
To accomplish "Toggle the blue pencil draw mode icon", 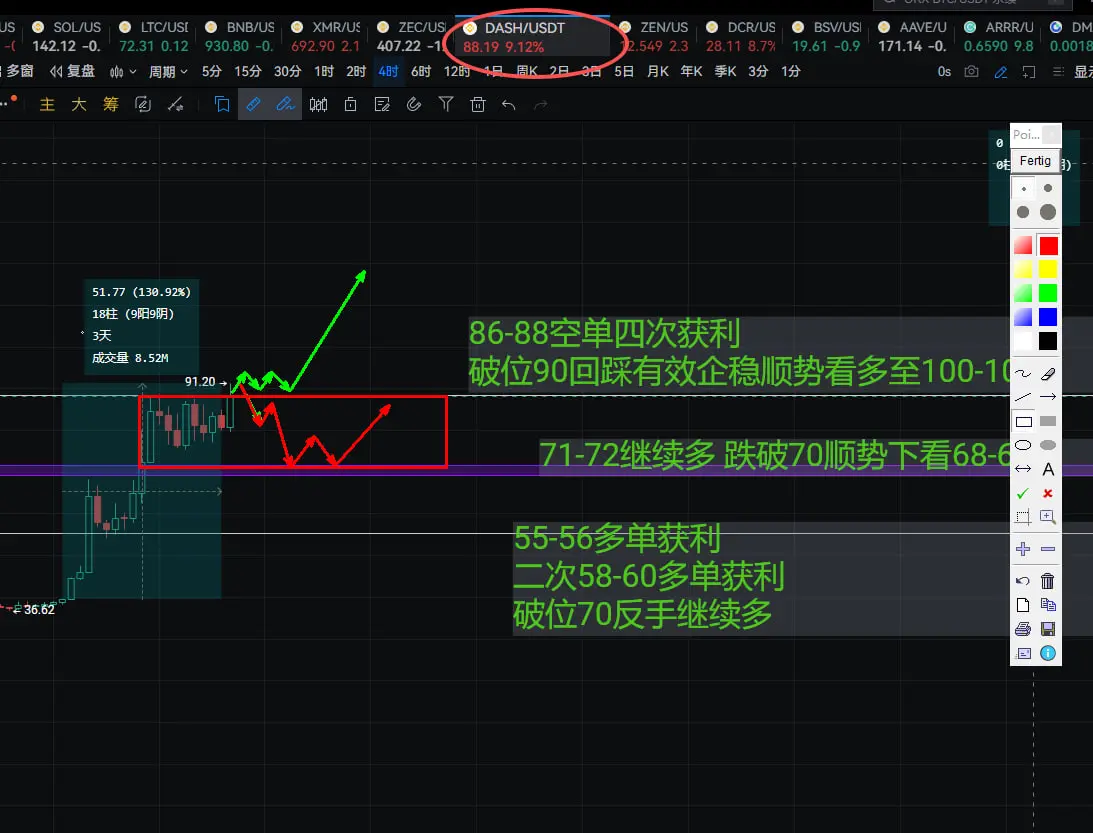I will pyautogui.click(x=1001, y=72).
